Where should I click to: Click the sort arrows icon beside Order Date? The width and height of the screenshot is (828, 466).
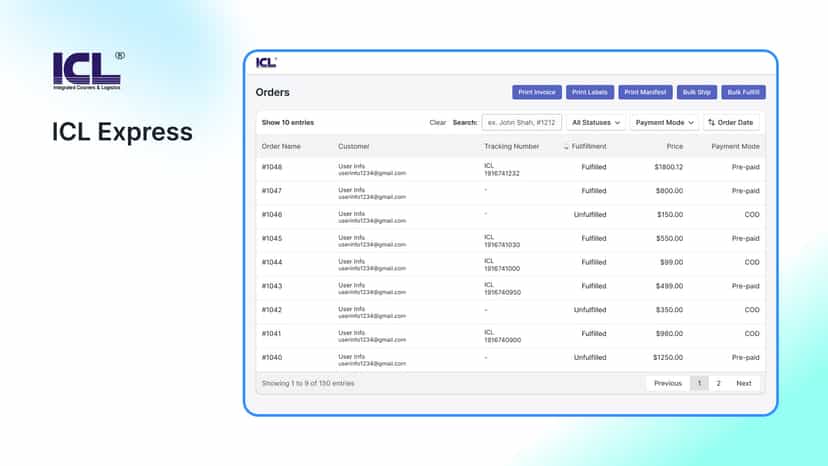pos(711,122)
